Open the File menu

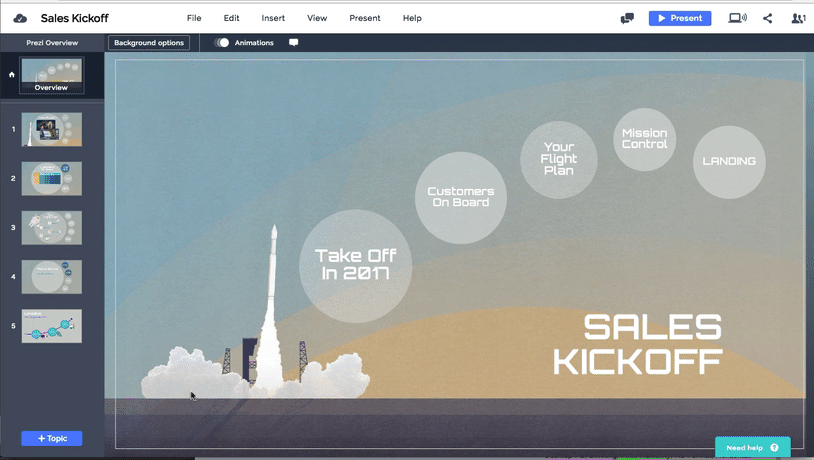coord(194,18)
